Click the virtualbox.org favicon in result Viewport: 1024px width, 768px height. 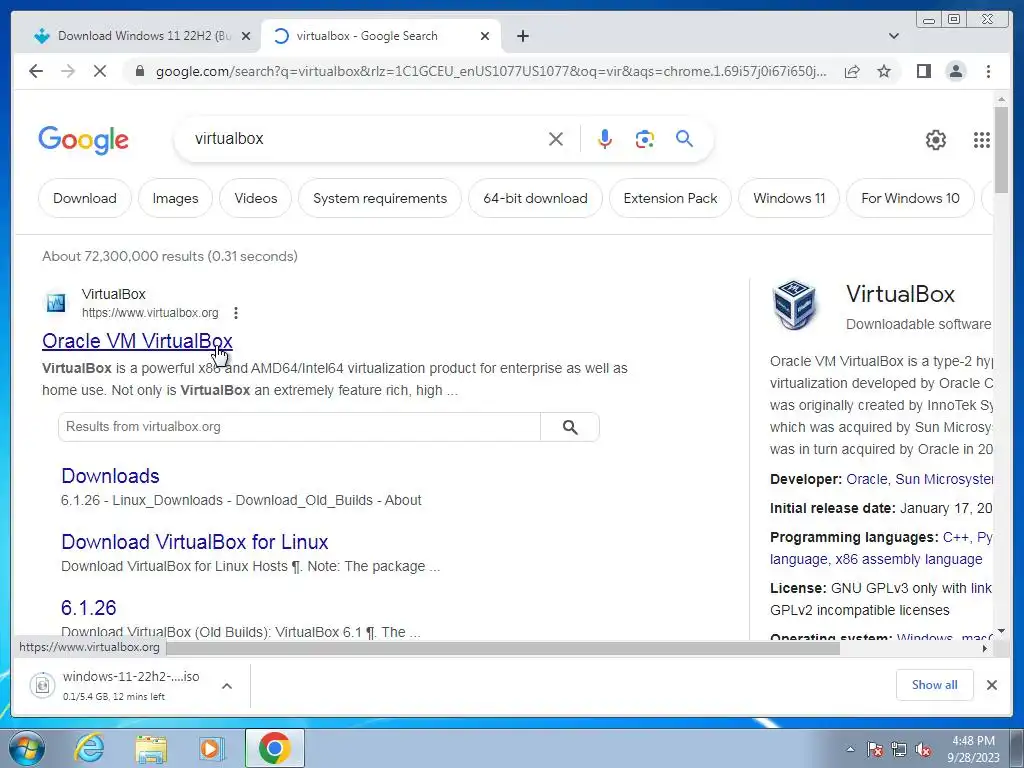pyautogui.click(x=56, y=303)
